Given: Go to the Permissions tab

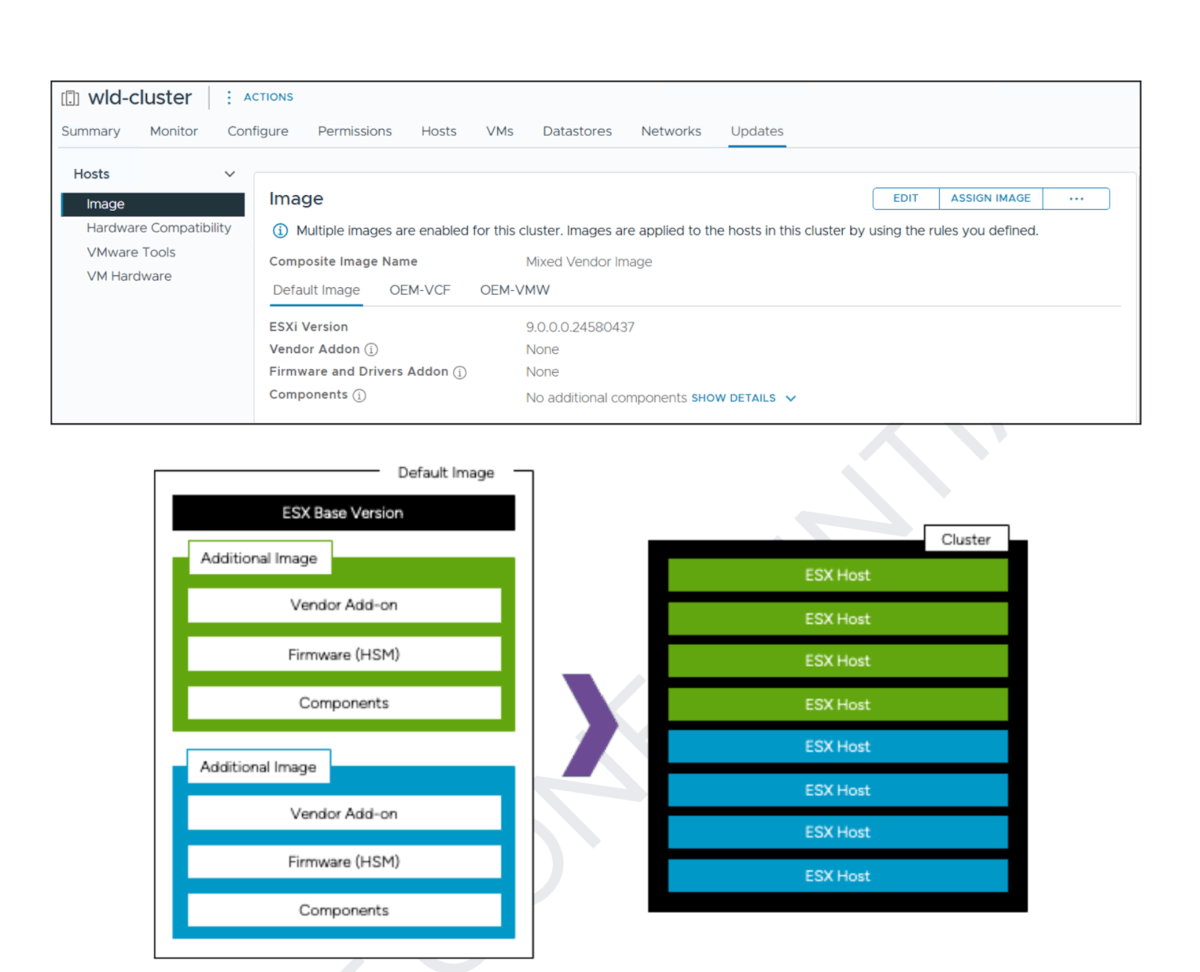Looking at the screenshot, I should (355, 131).
